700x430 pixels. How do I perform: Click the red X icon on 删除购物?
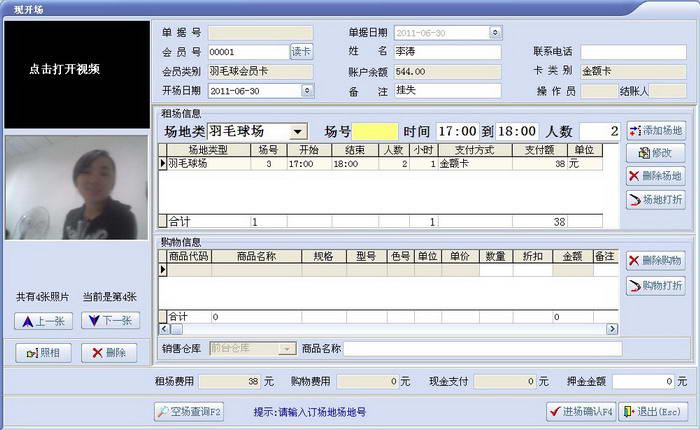(634, 260)
